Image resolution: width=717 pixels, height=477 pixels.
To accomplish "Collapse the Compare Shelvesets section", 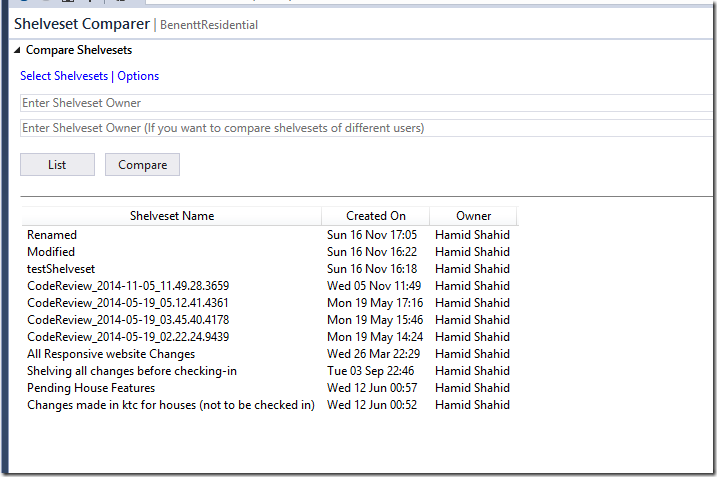I will pos(16,50).
